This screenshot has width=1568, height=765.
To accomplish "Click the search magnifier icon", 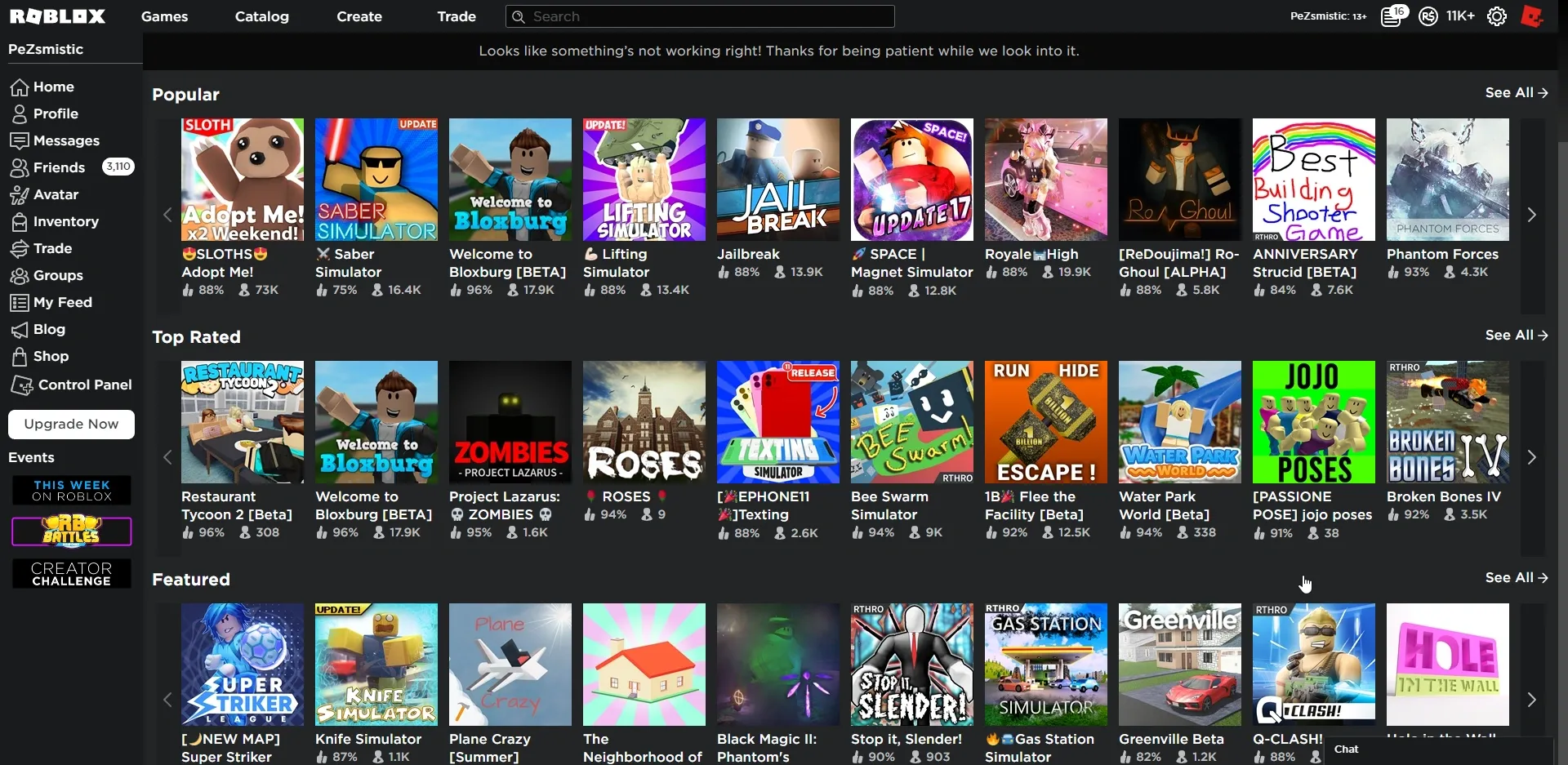I will (x=518, y=16).
